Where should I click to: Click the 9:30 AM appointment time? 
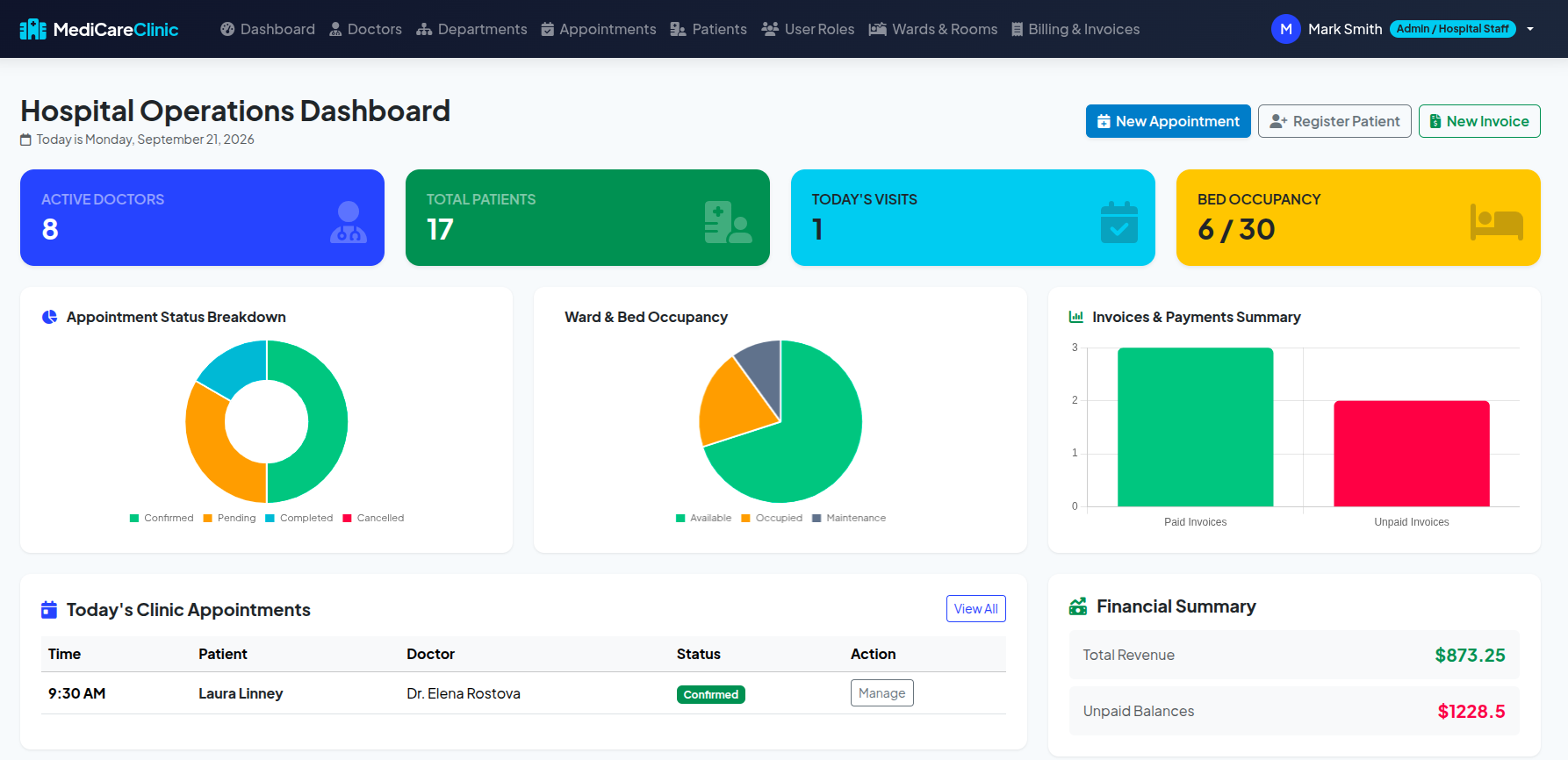77,693
